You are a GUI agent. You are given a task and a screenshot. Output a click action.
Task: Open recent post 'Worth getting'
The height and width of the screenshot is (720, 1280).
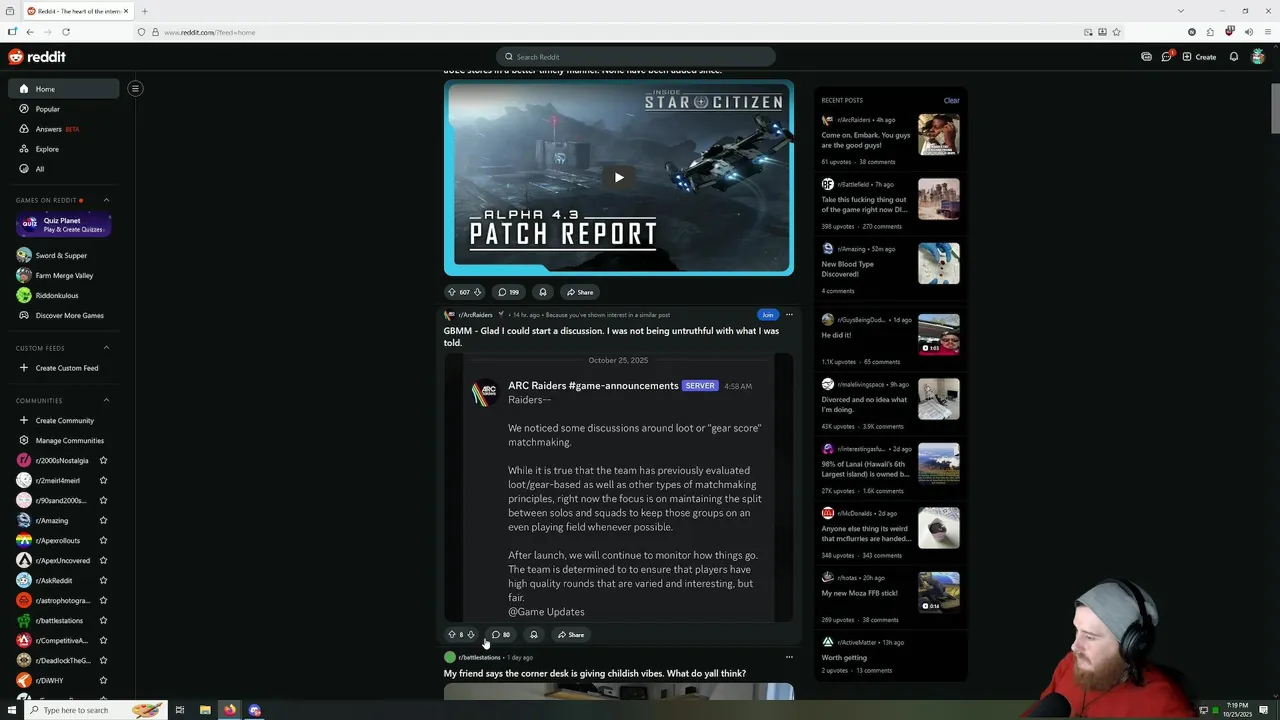coord(844,658)
